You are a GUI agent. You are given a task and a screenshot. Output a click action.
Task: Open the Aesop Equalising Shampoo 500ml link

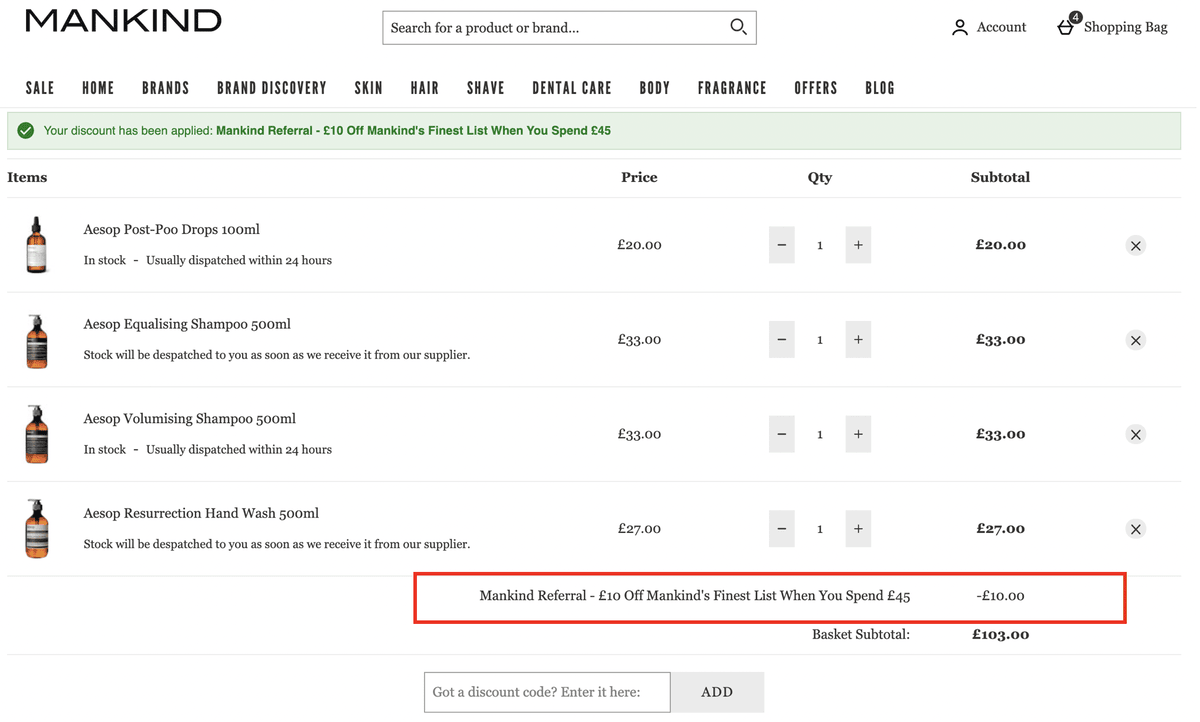pos(187,324)
